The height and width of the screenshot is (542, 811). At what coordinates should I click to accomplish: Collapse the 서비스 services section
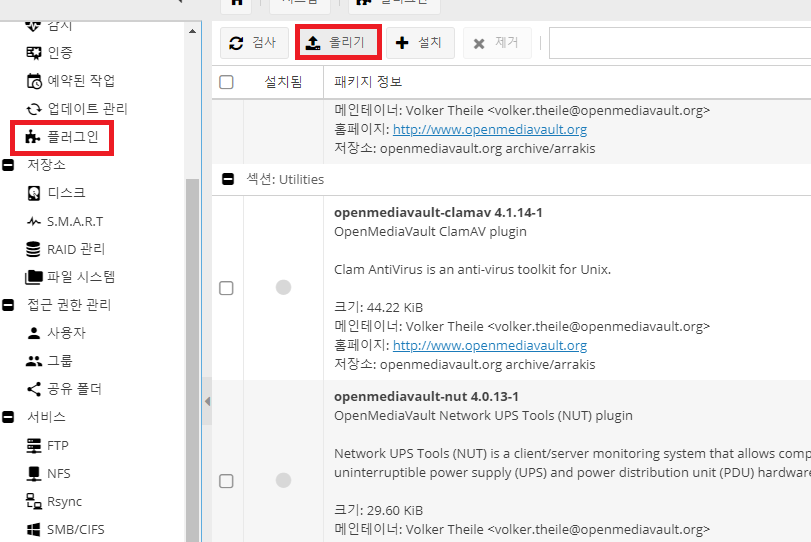(8, 417)
